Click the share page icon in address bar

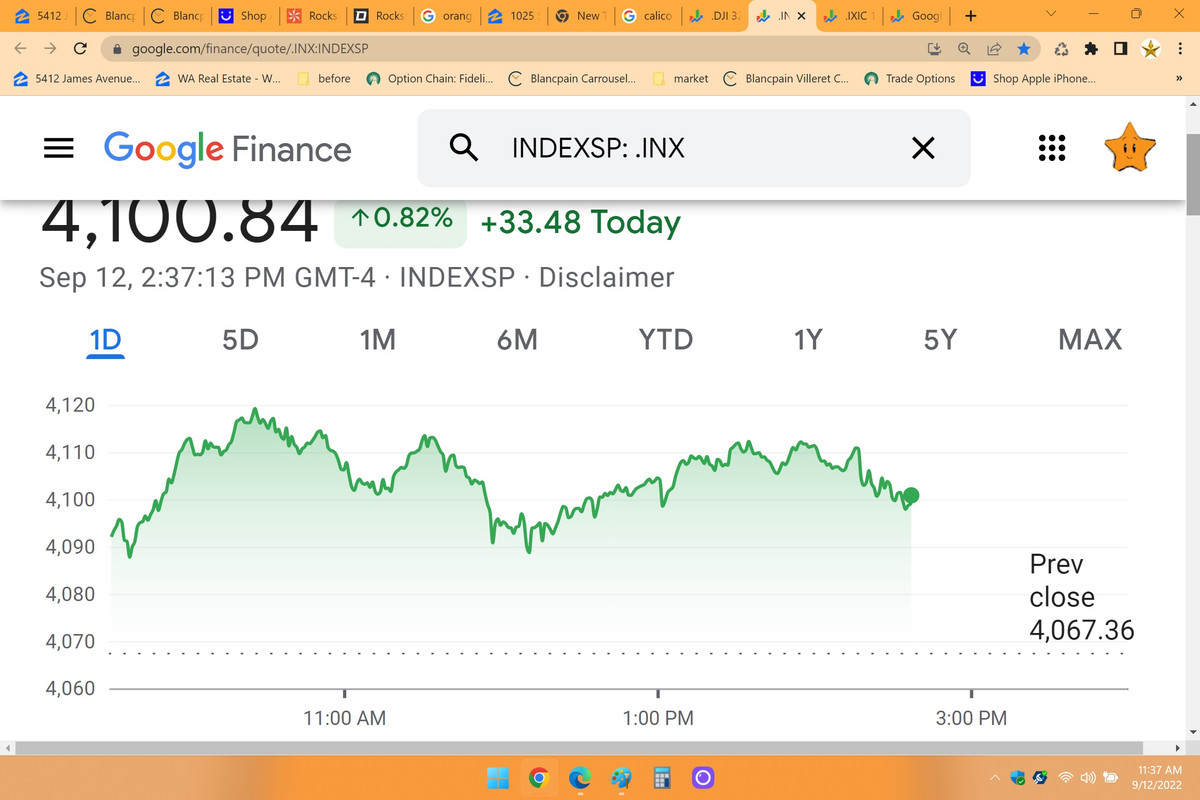(994, 47)
